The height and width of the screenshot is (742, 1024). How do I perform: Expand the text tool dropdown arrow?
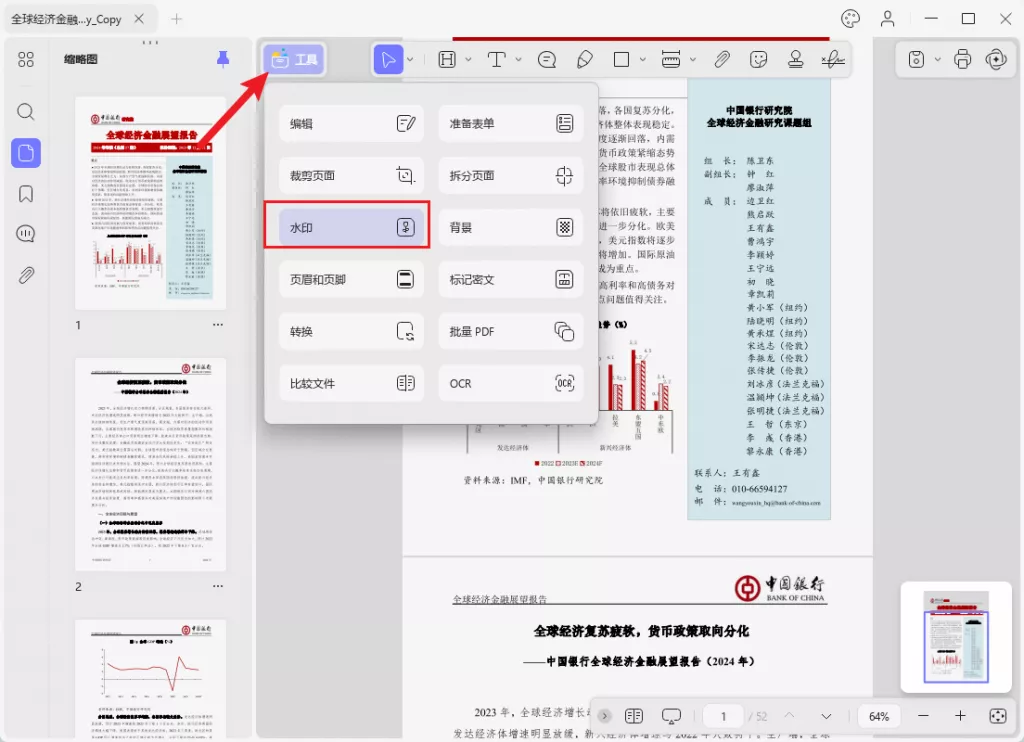519,60
